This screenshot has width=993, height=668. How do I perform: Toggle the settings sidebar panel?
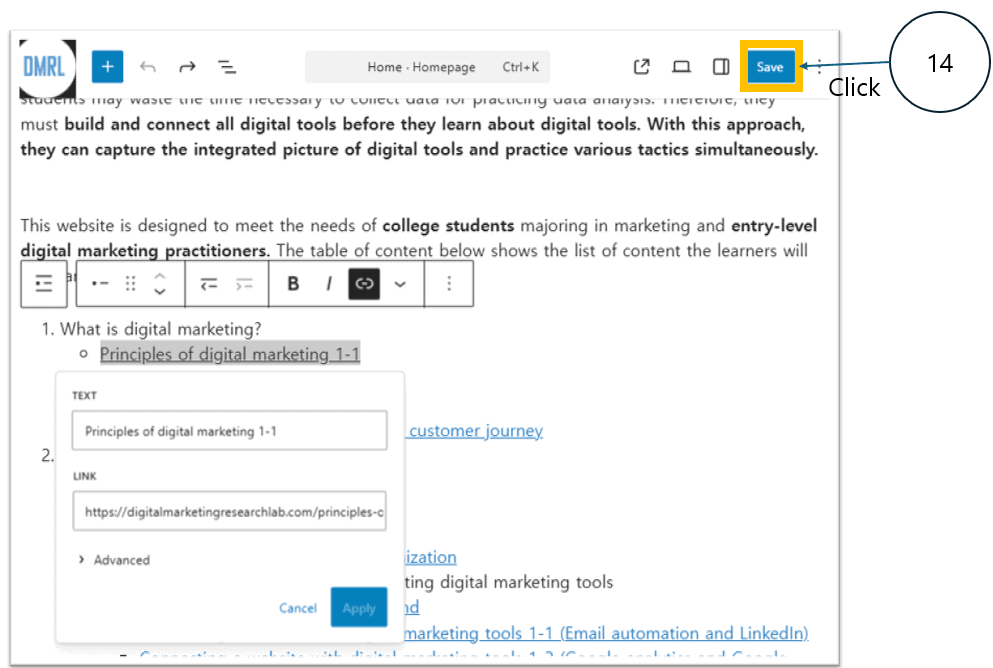tap(720, 67)
